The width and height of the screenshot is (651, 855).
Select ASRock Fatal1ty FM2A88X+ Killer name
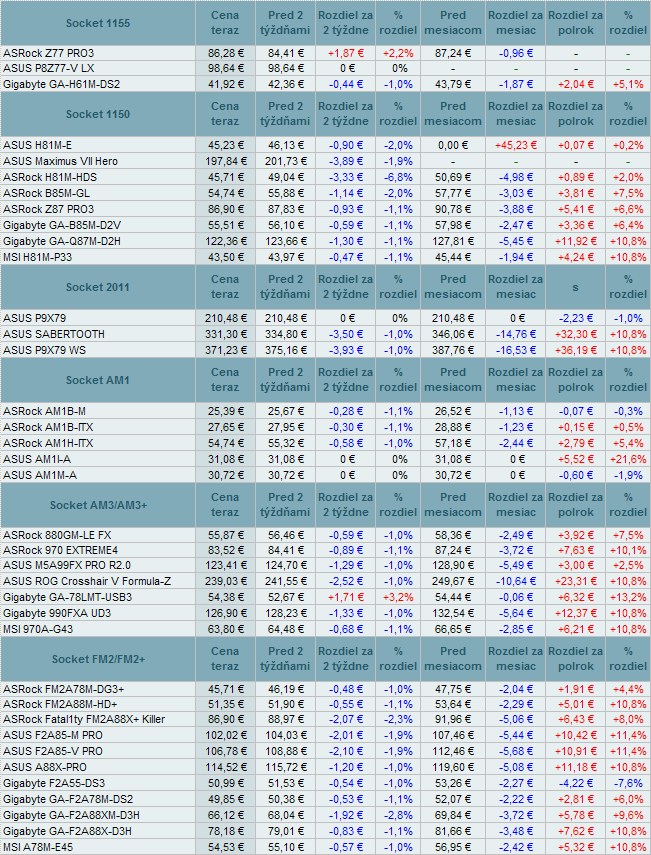click(x=84, y=719)
